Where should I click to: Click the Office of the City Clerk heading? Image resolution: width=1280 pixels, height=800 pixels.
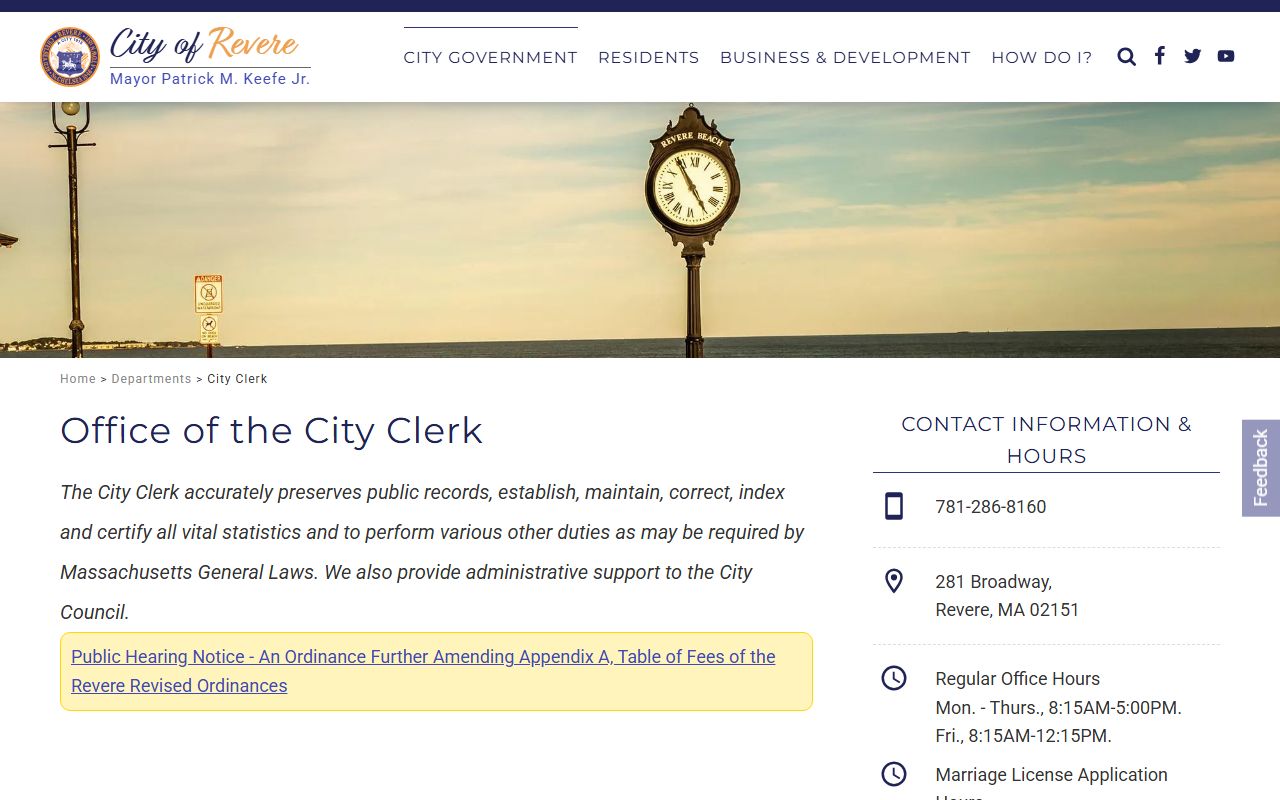tap(272, 431)
